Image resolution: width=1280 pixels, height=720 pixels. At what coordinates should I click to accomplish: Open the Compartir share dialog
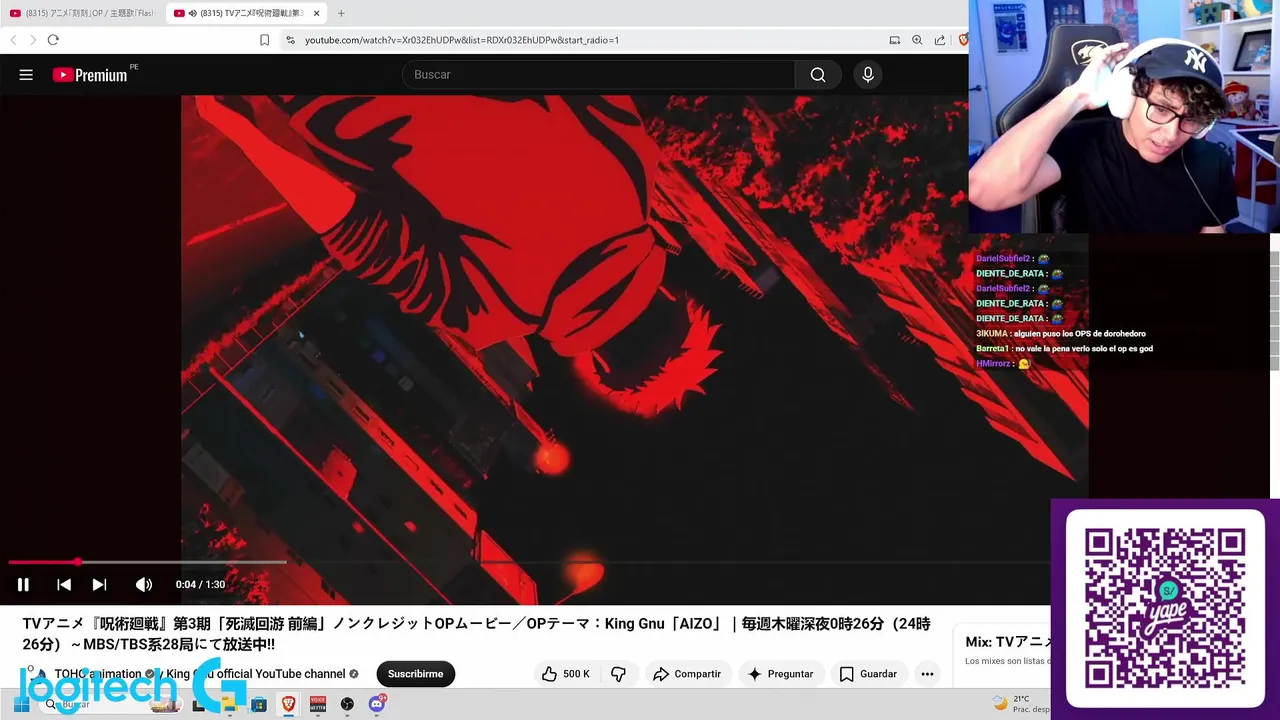(x=687, y=674)
